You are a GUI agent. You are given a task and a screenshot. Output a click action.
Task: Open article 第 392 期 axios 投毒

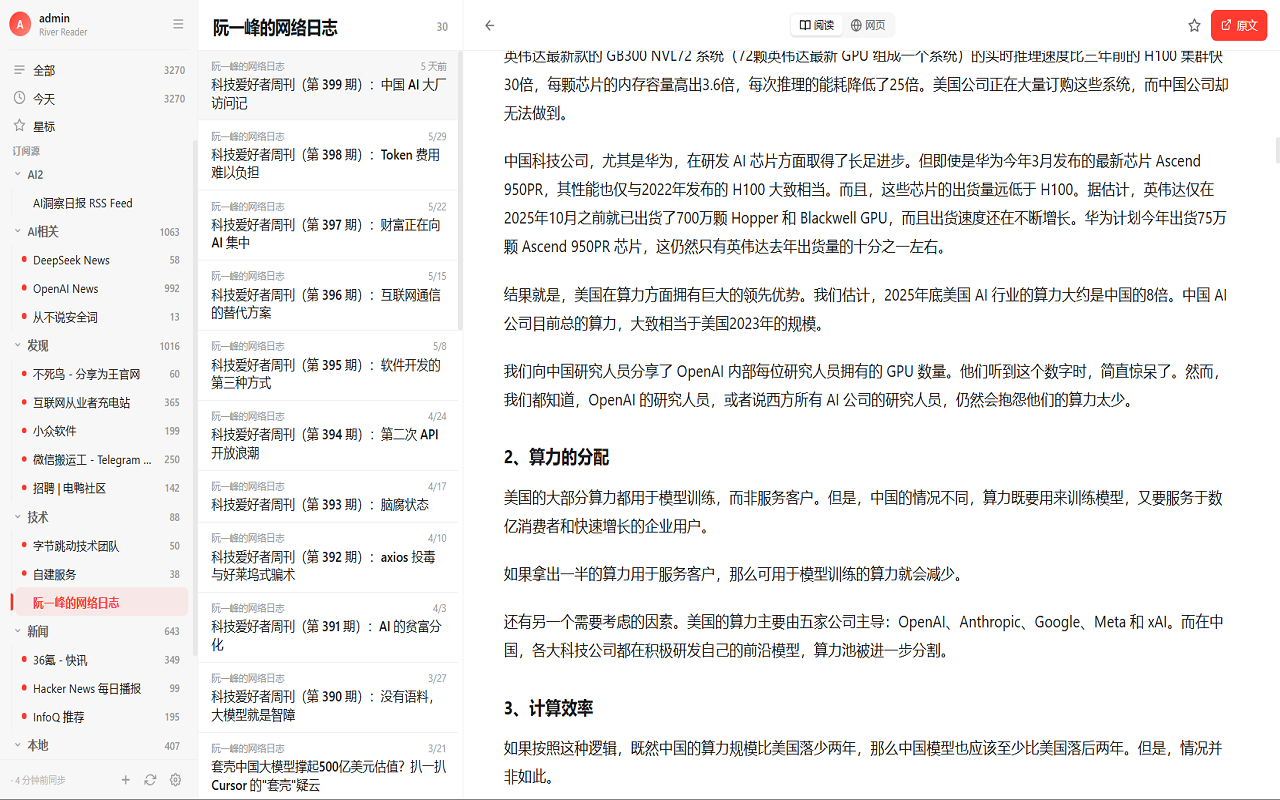click(x=328, y=557)
